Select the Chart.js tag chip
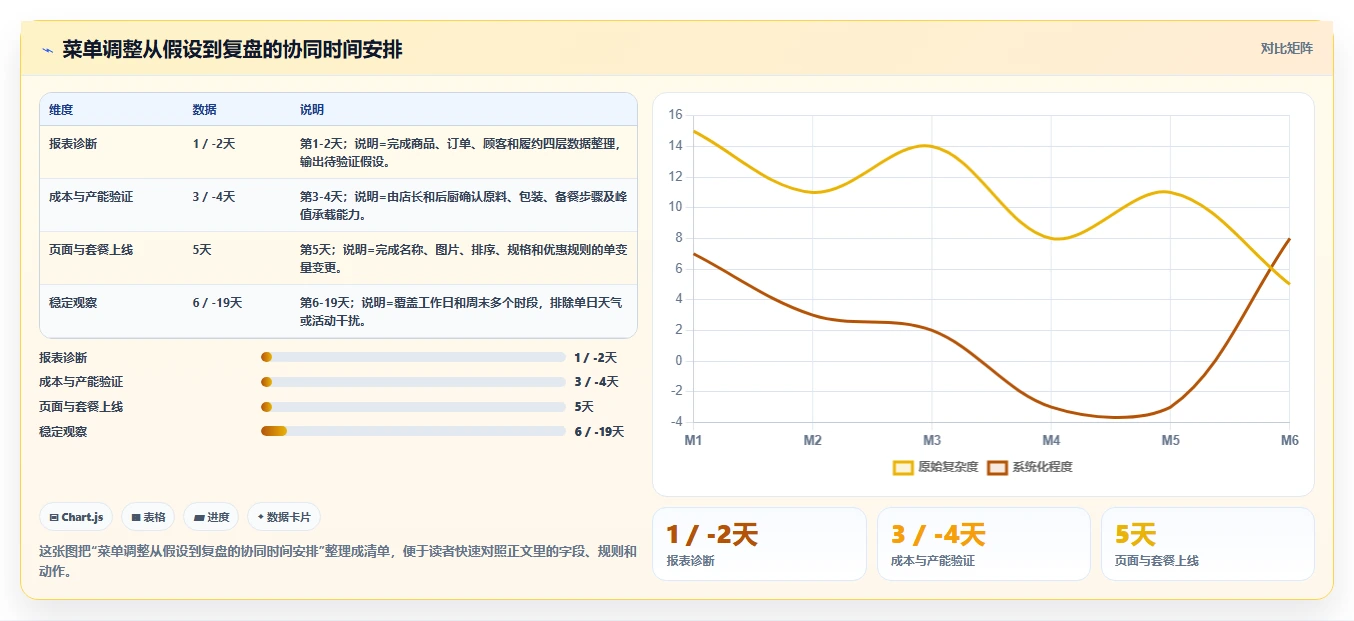Viewport: 1354px width, 621px height. tap(77, 517)
